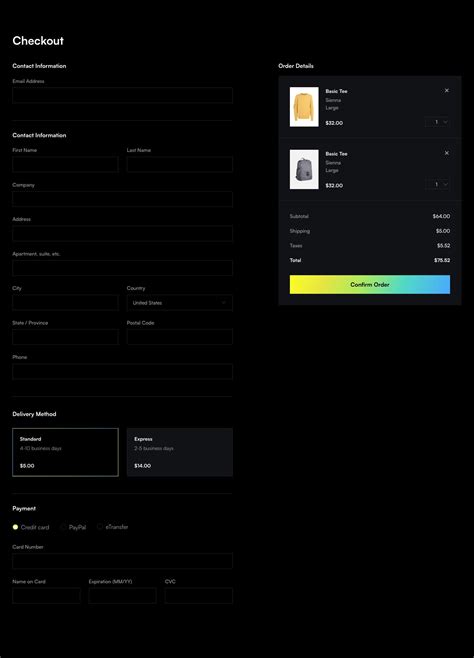Open quantity dropdown for sweater item
The width and height of the screenshot is (474, 658).
click(x=438, y=122)
